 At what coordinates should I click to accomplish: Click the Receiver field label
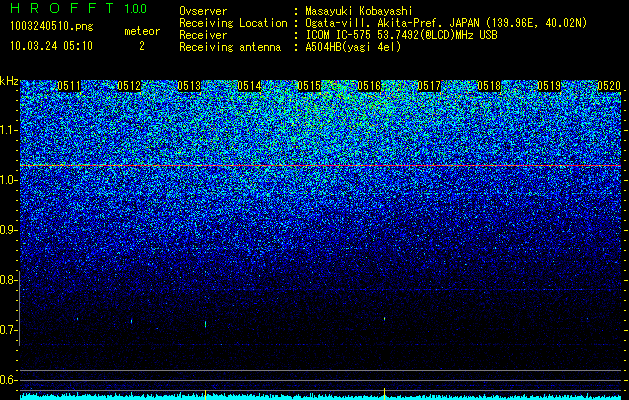tap(203, 35)
